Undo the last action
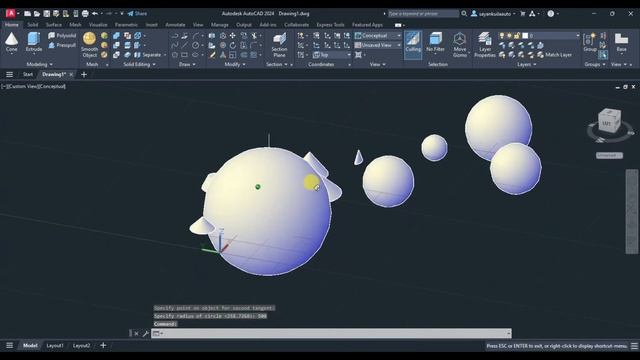This screenshot has width=640, height=360. pos(95,13)
